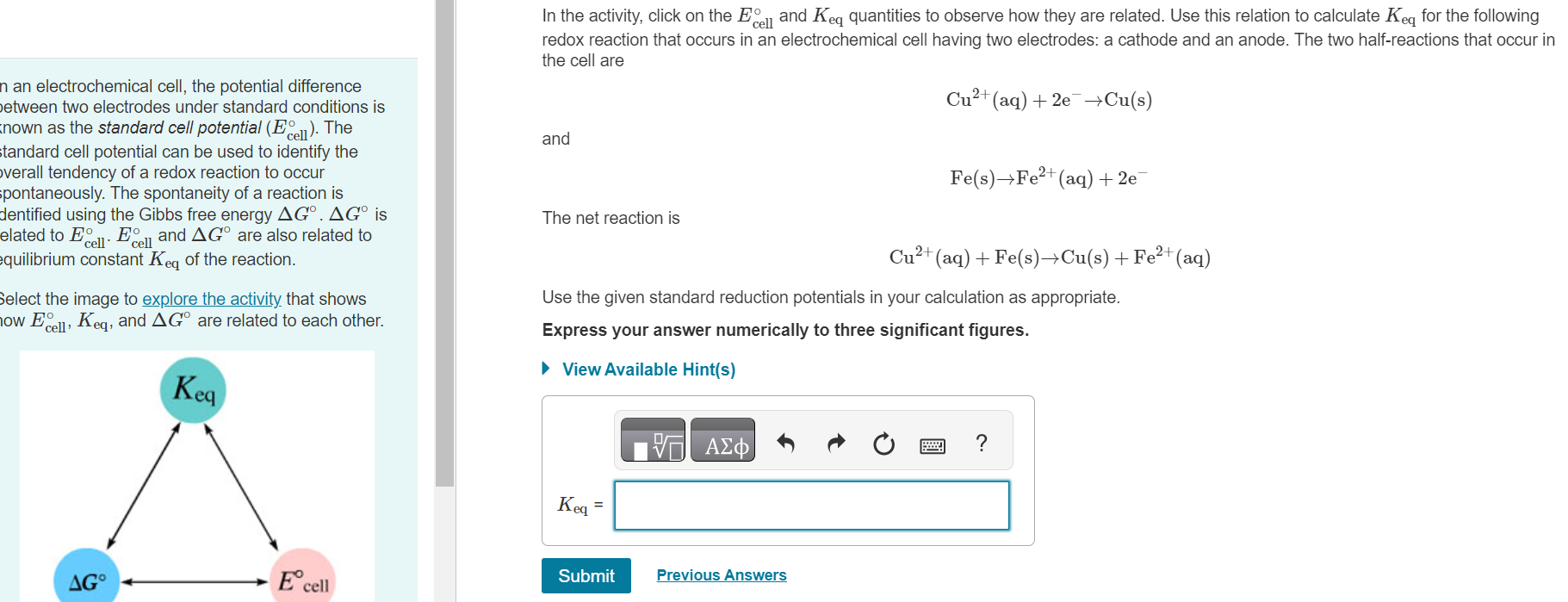
Task: Open the Greek symbols ΑΣφ palette
Action: click(x=722, y=440)
